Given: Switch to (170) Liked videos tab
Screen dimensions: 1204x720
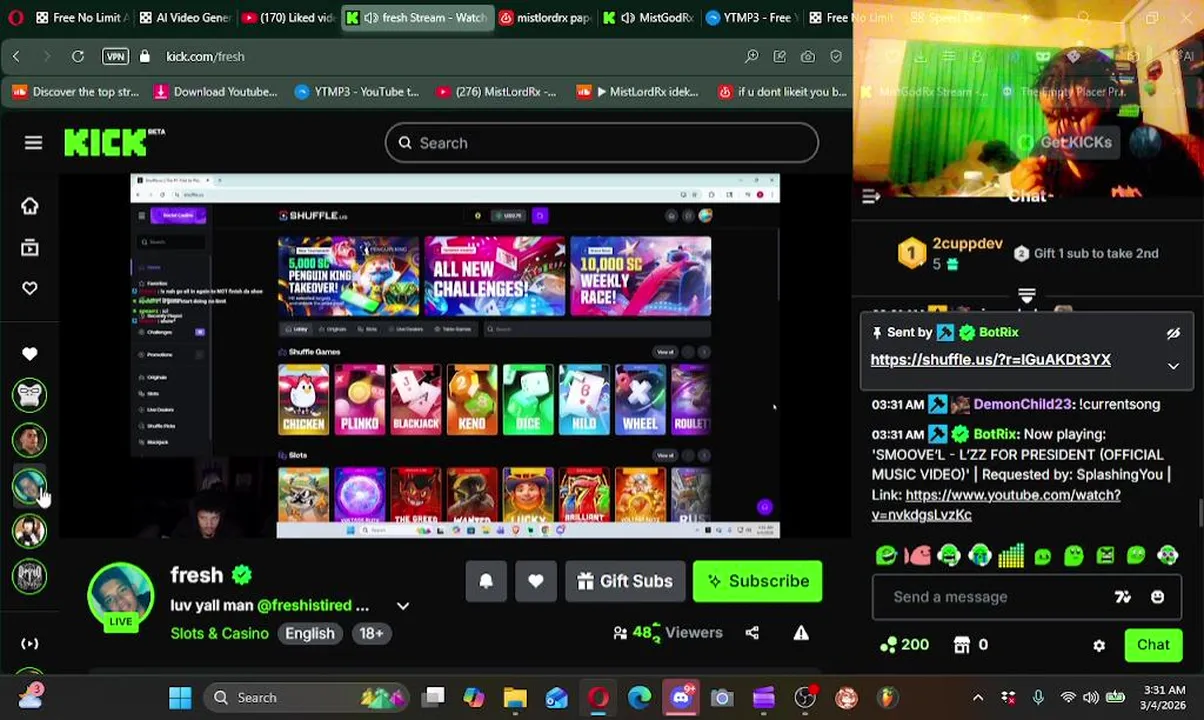Looking at the screenshot, I should click(x=288, y=17).
